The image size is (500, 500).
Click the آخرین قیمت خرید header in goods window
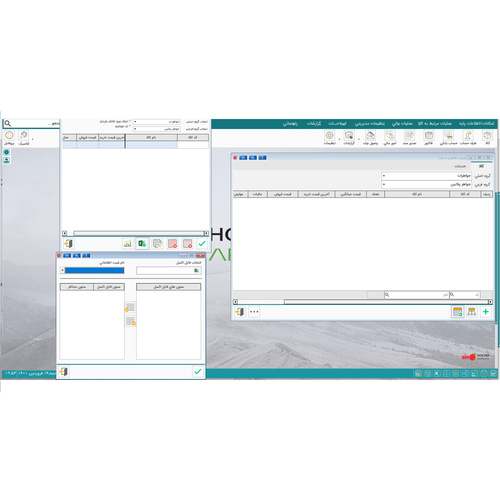pyautogui.click(x=316, y=194)
